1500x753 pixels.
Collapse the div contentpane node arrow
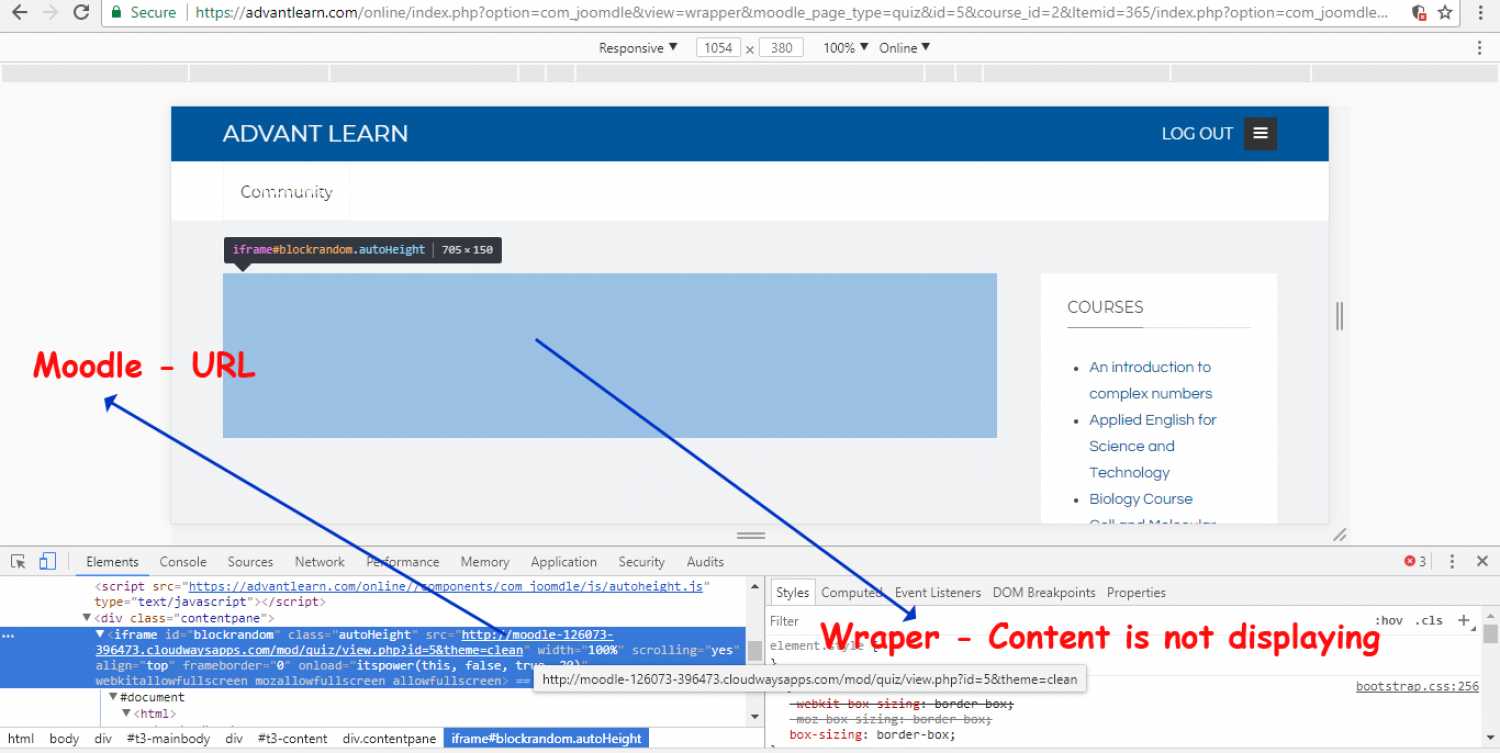point(87,618)
